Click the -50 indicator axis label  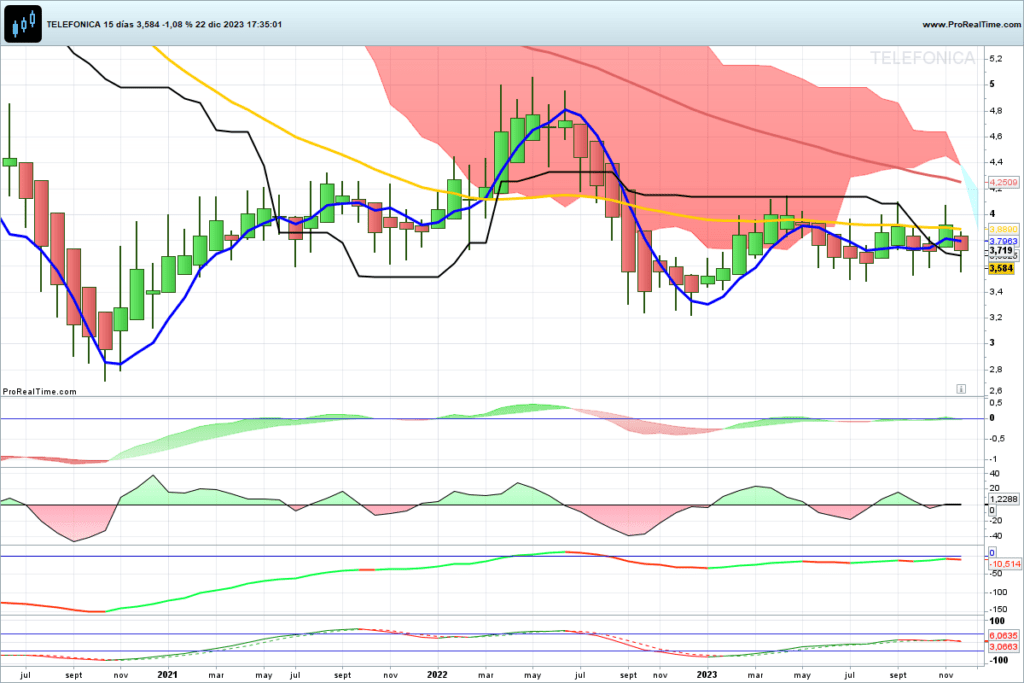996,573
